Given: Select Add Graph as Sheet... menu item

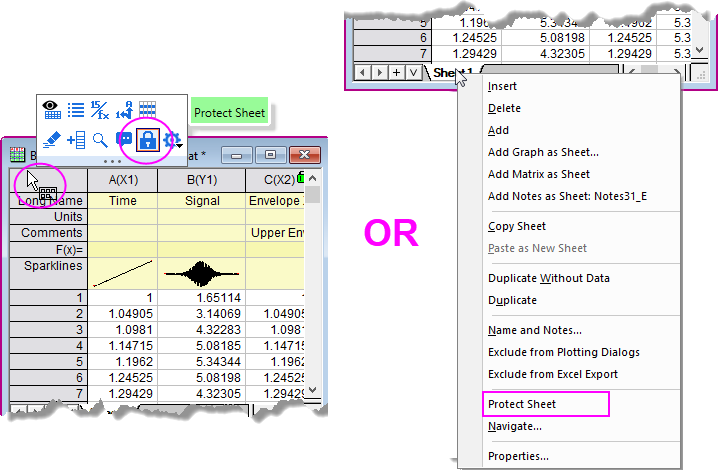Looking at the screenshot, I should click(543, 152).
